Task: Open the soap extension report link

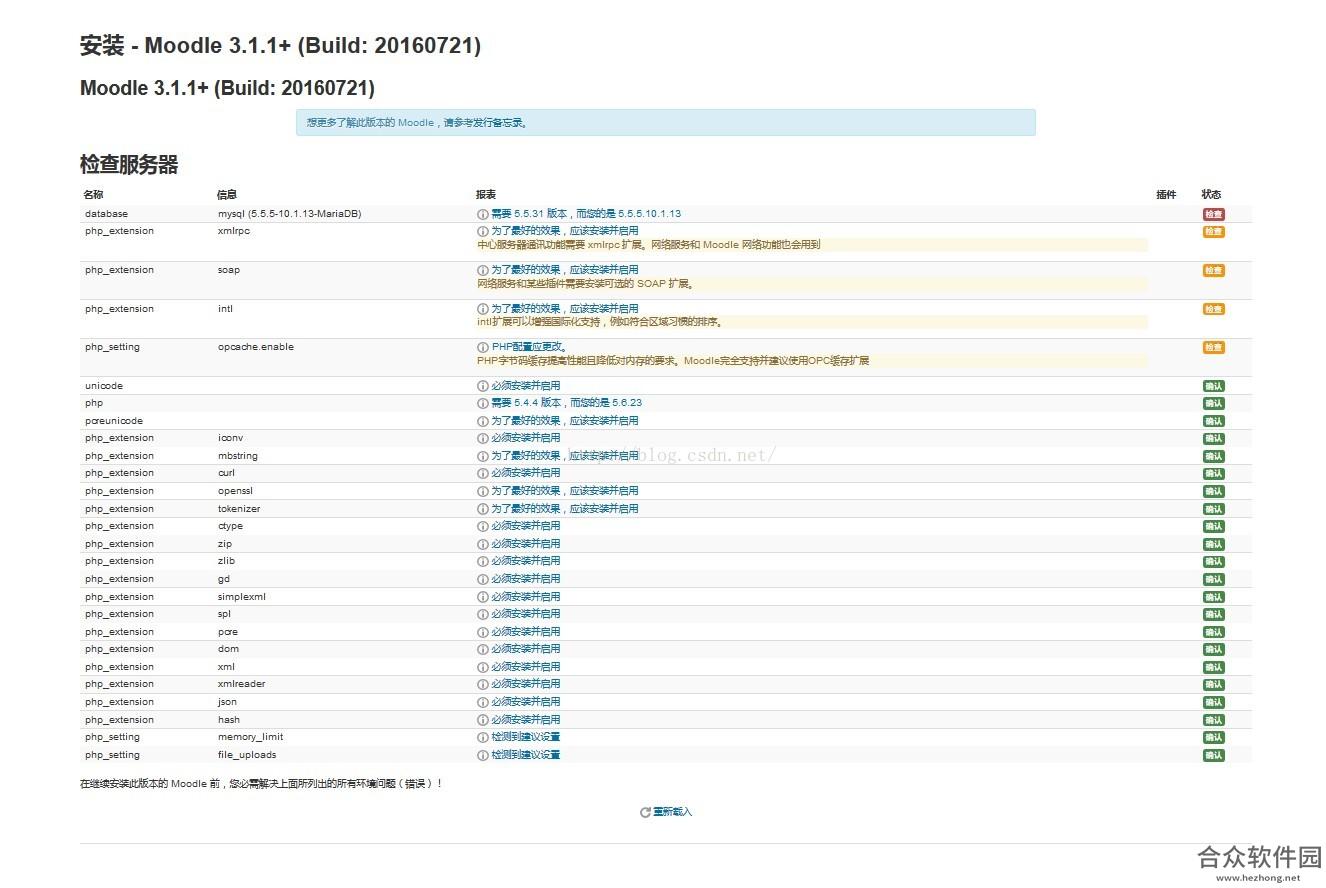Action: [564, 270]
